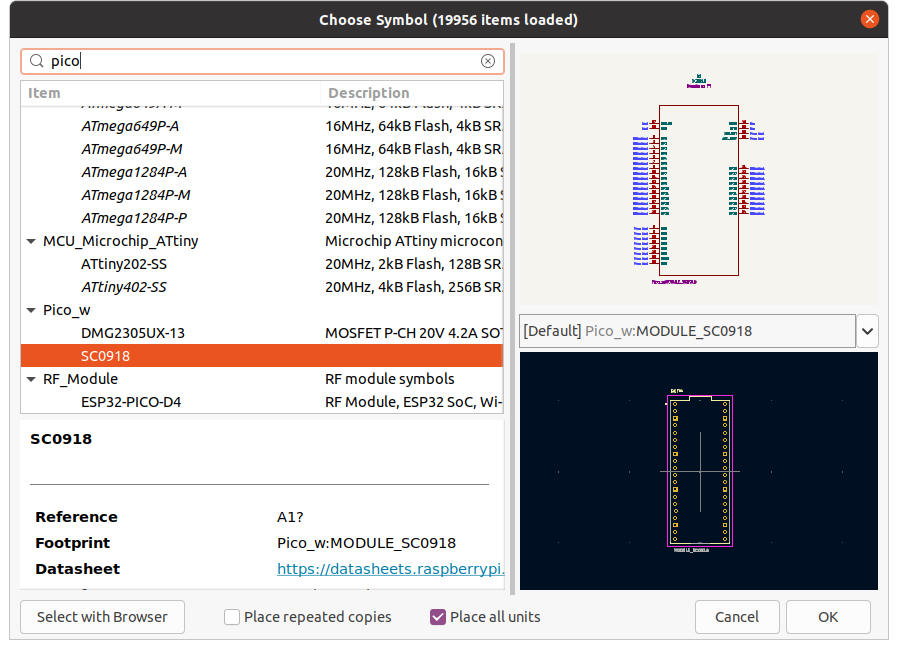Click the RF module symbols description
Viewport: 898px width, 649px height.
tap(389, 379)
